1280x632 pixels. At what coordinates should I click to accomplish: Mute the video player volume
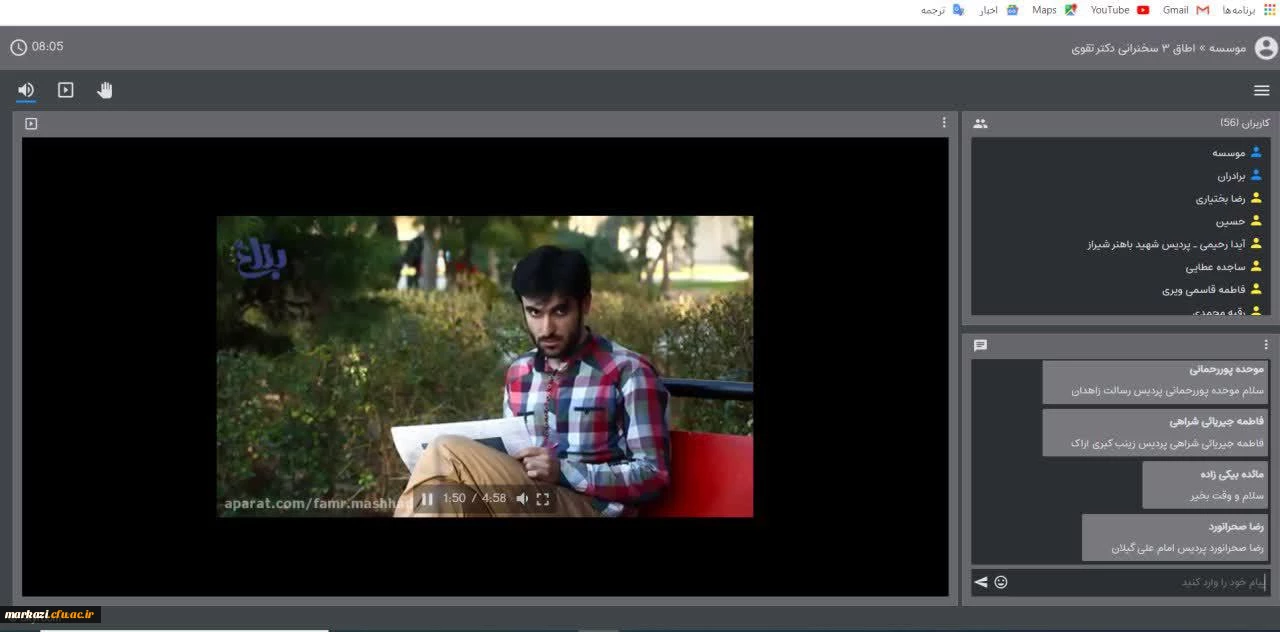[x=522, y=499]
